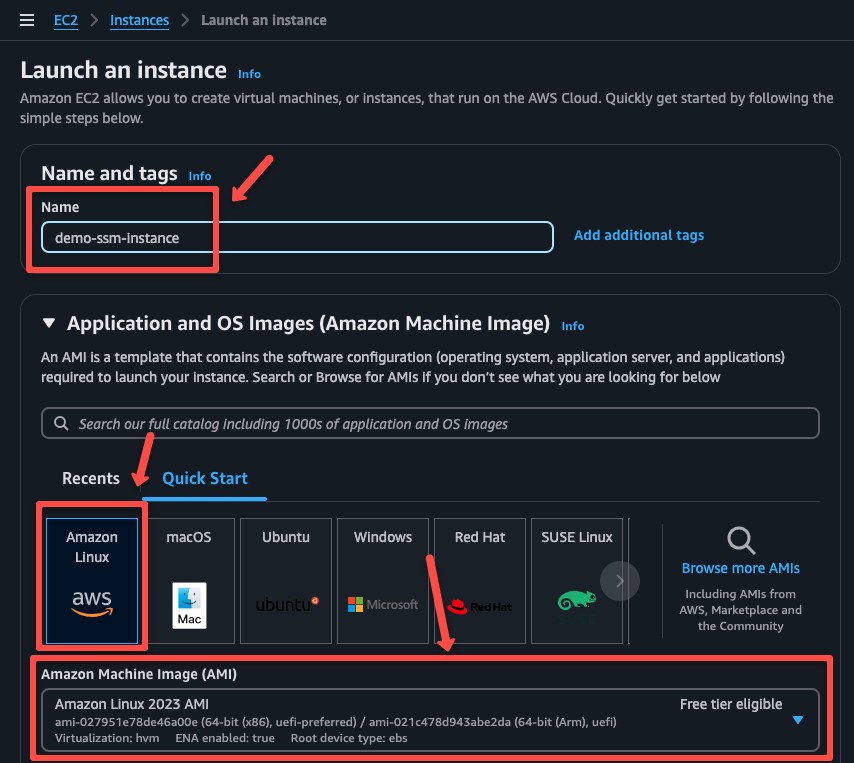Switch to the Quick Start tab

coord(205,478)
